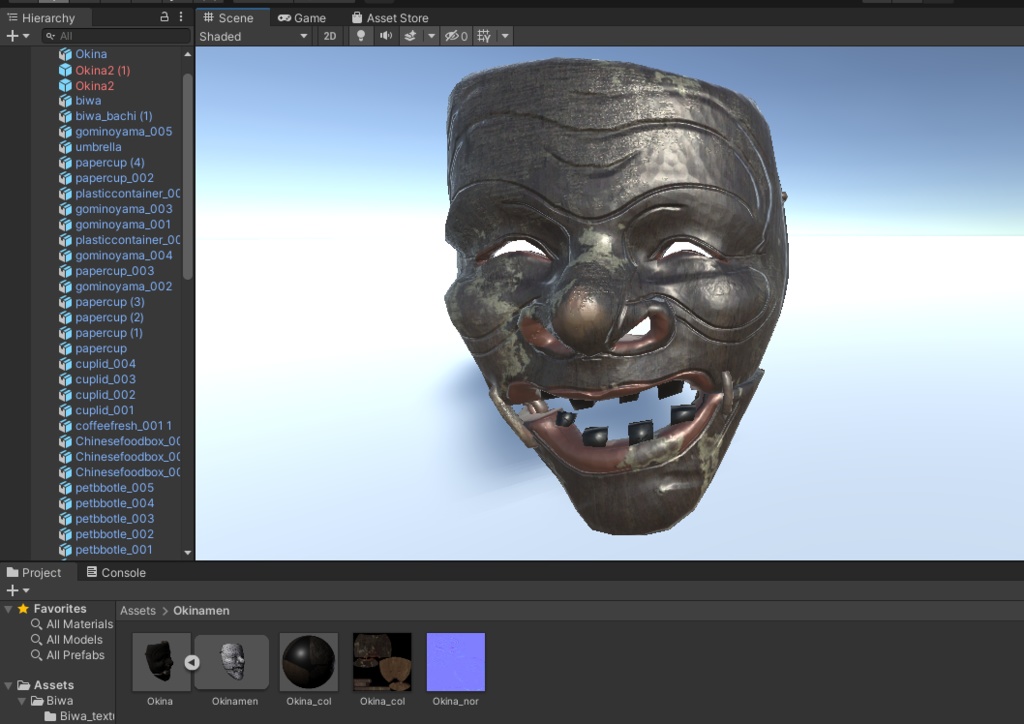Enable 2D view mode

pyautogui.click(x=330, y=36)
